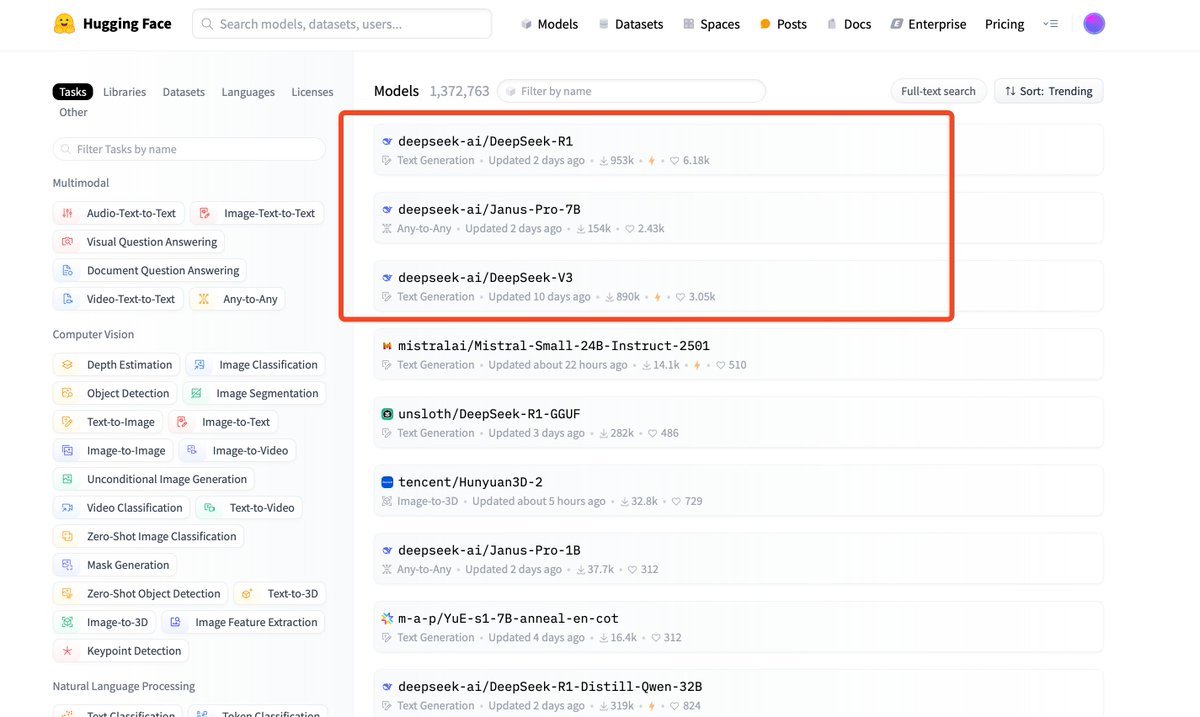Screen dimensions: 1200x717
Task: Focus the Filter by name field
Action: 631,91
